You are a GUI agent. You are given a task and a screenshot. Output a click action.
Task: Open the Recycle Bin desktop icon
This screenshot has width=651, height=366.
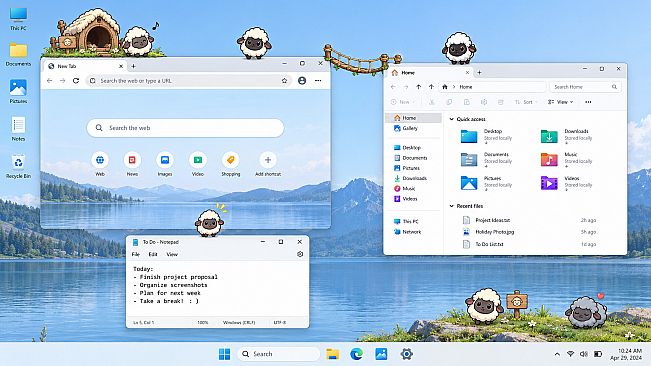tap(18, 166)
